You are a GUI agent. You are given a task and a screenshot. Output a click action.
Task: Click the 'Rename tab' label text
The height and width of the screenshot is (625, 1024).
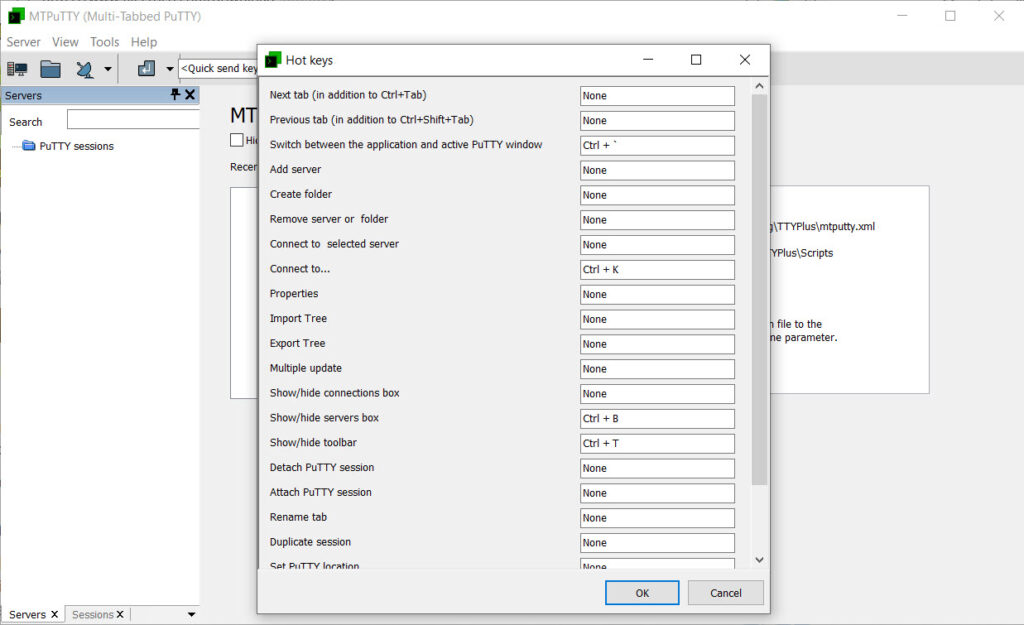coord(298,517)
